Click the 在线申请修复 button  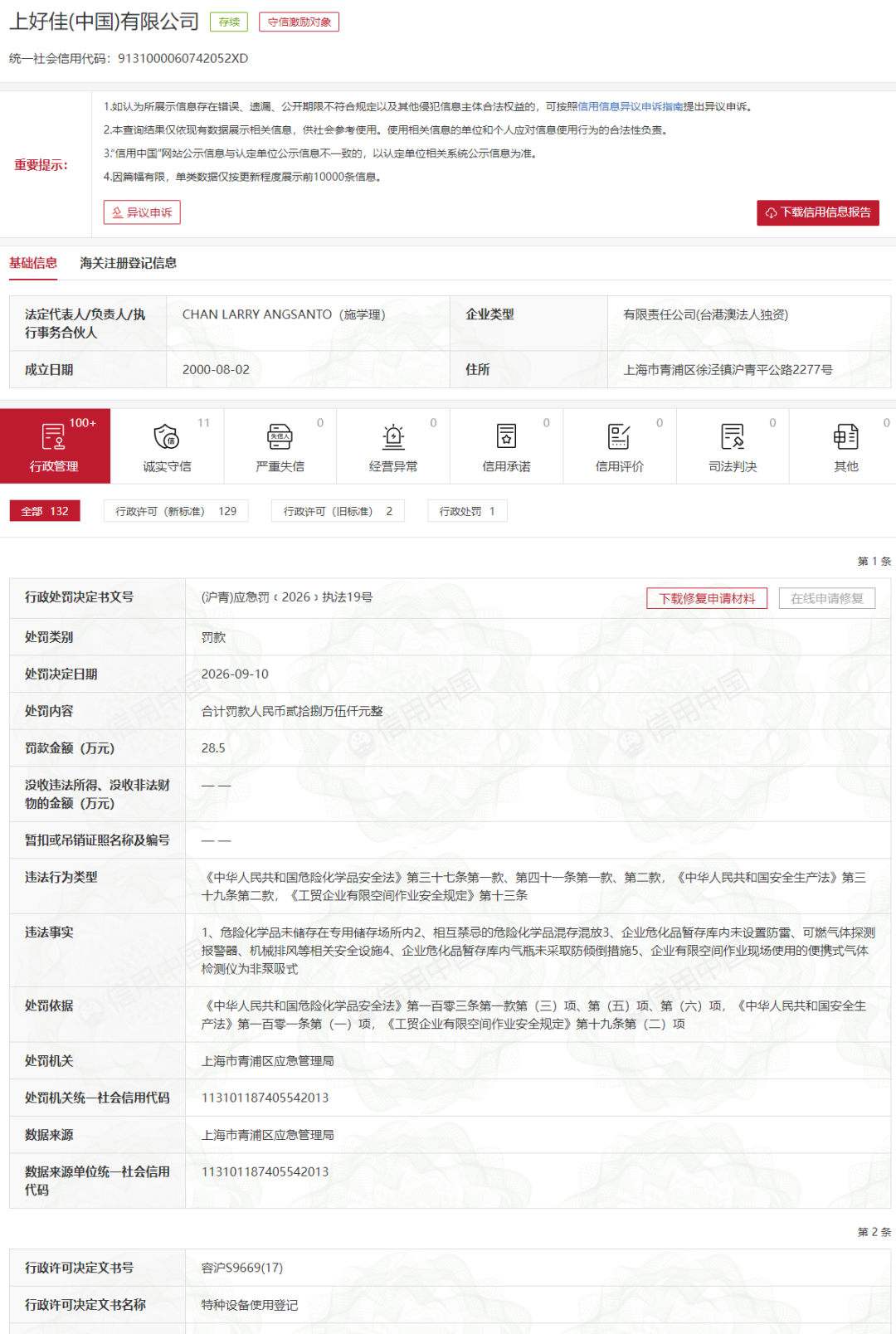[x=827, y=598]
